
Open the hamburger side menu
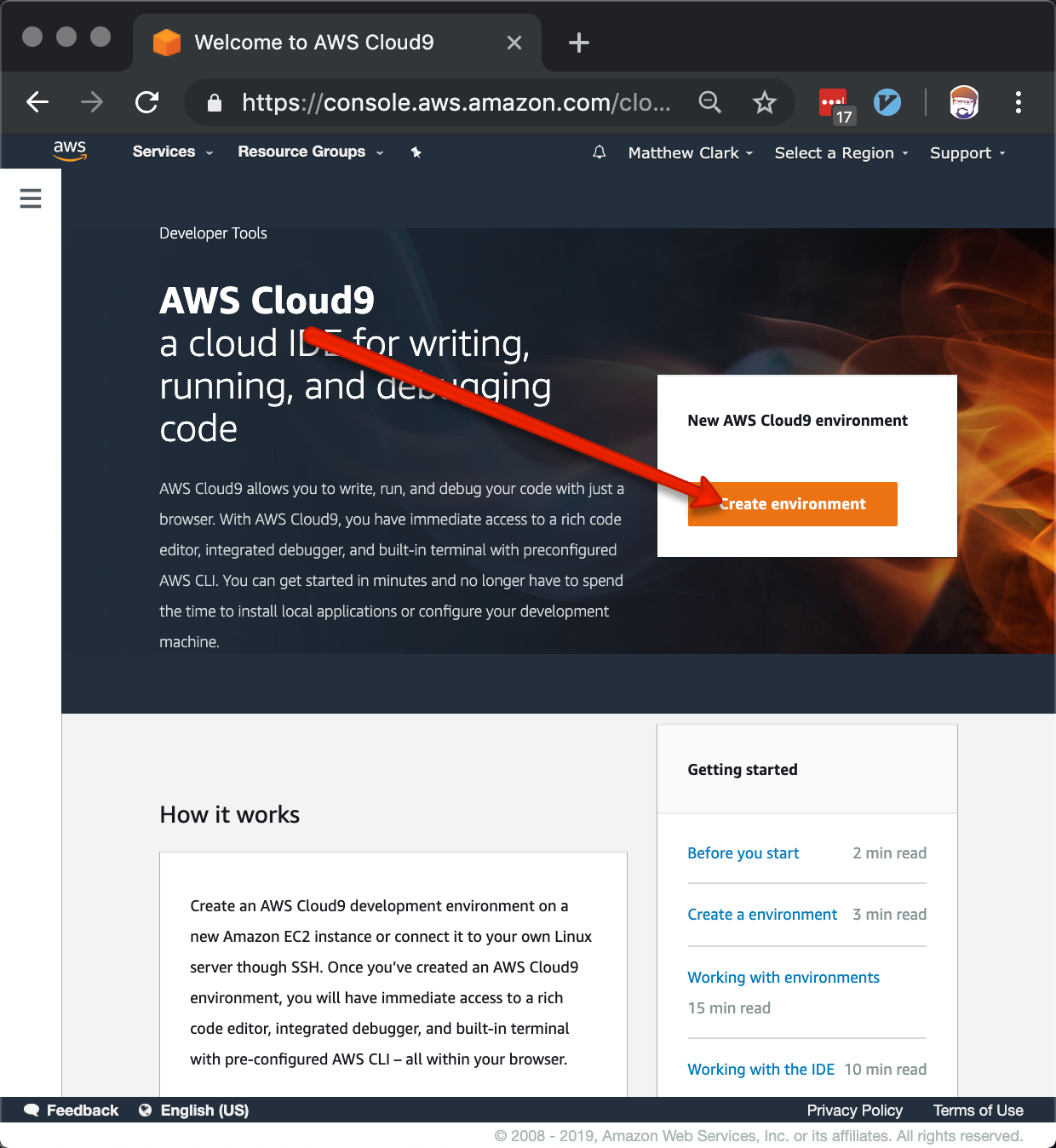[31, 198]
